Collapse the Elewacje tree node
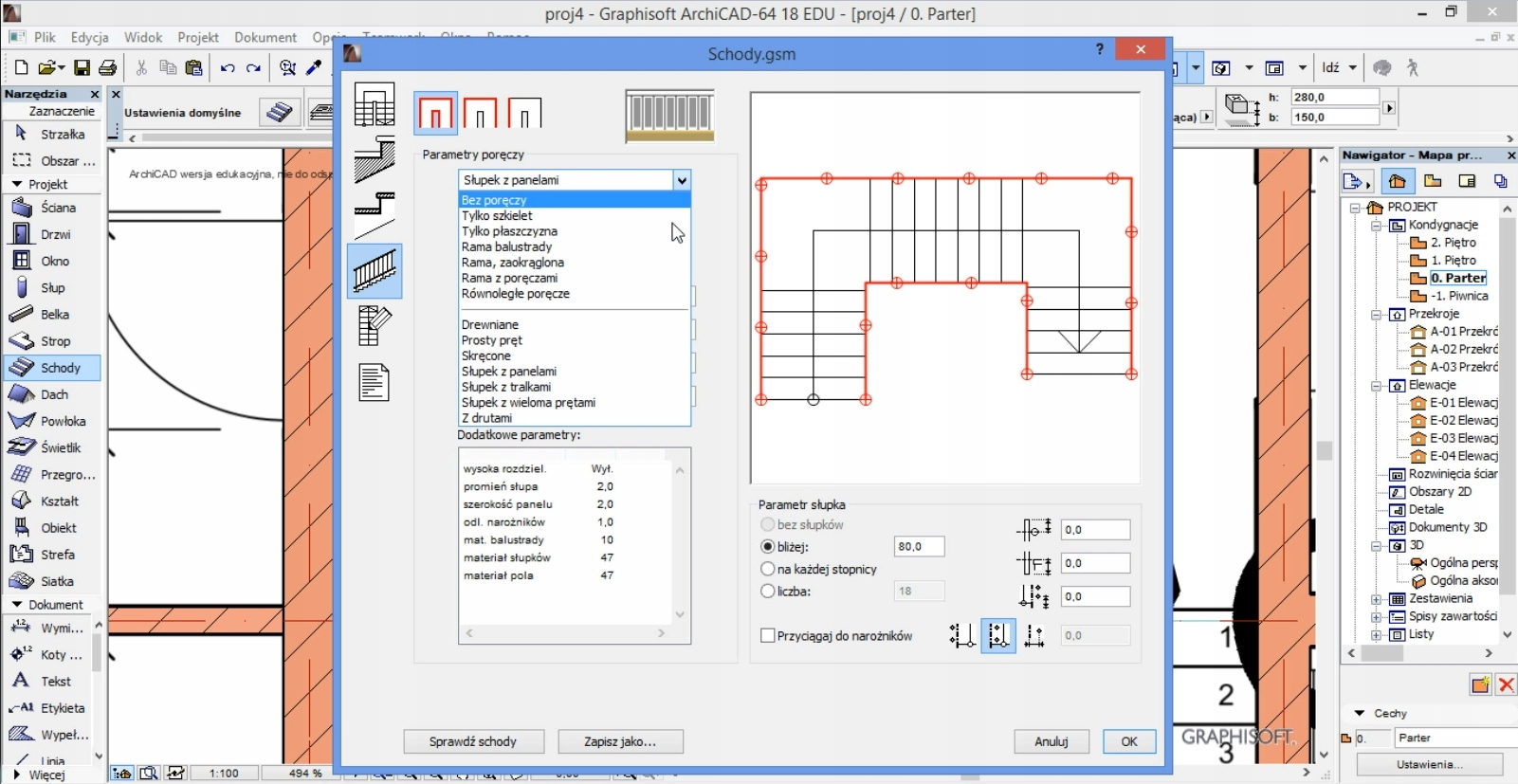1518x784 pixels. click(1376, 386)
